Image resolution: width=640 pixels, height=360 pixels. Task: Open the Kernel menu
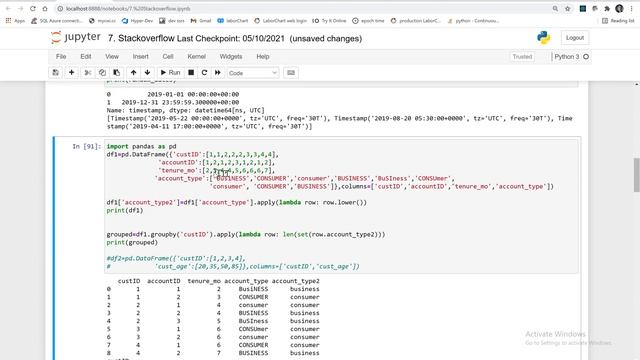click(196, 57)
